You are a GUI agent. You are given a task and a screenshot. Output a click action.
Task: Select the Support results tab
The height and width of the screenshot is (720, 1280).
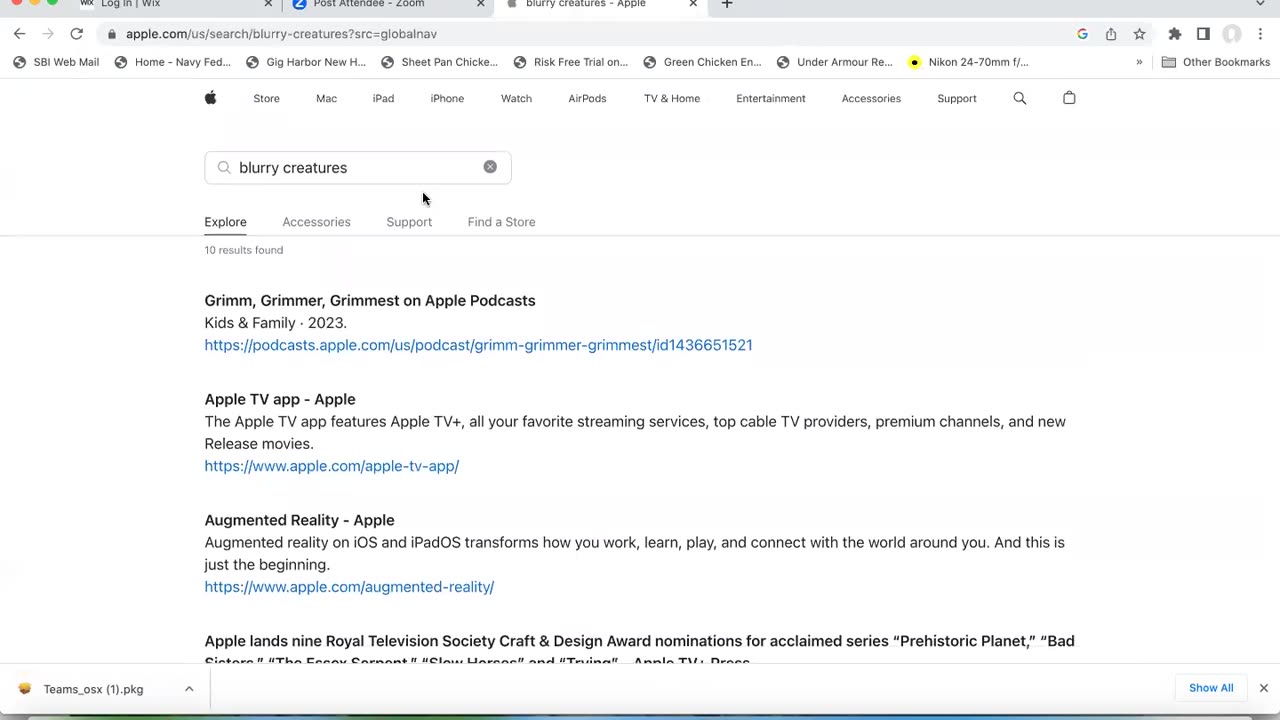pyautogui.click(x=409, y=222)
